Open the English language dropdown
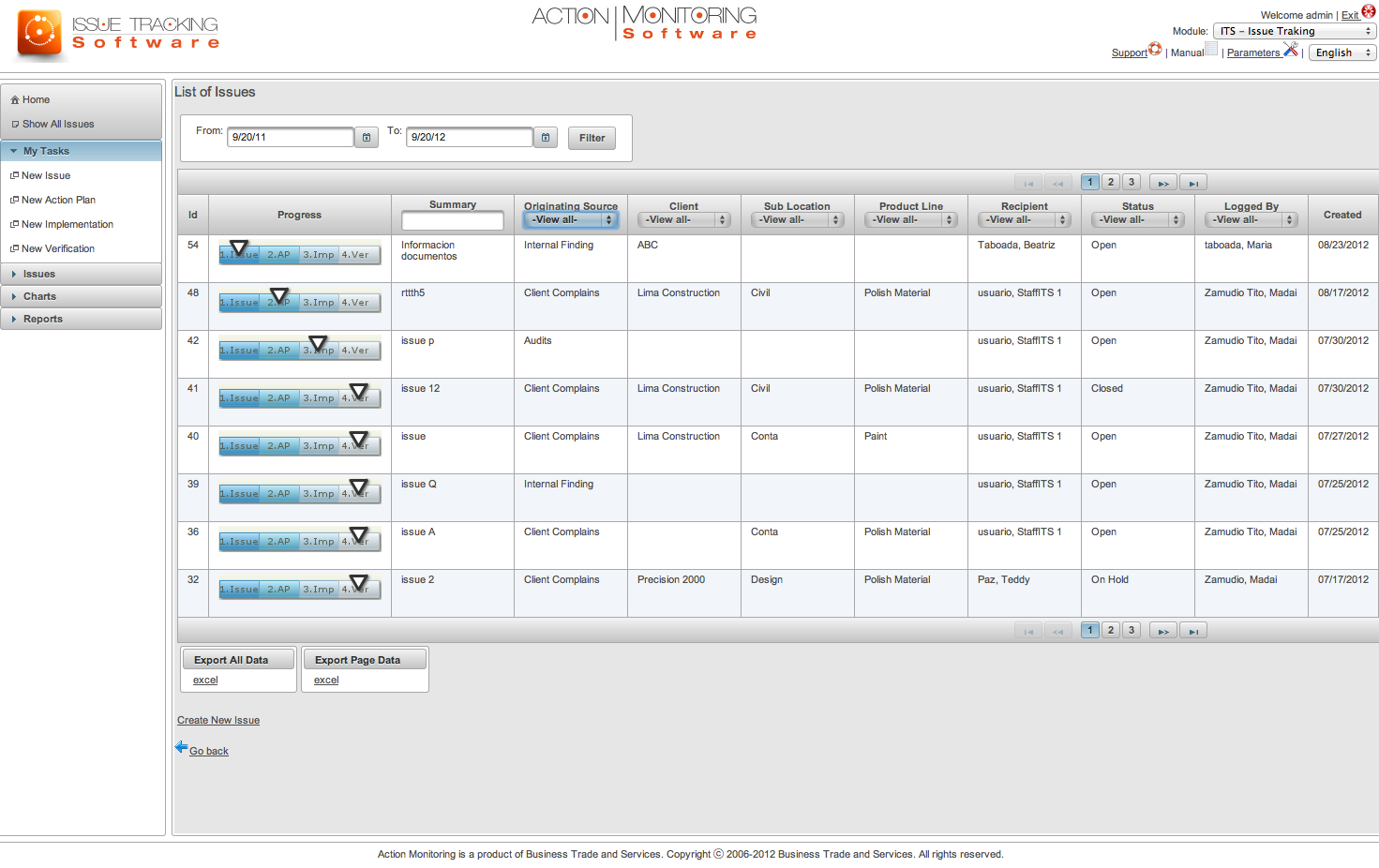This screenshot has height=868, width=1379. pyautogui.click(x=1342, y=52)
